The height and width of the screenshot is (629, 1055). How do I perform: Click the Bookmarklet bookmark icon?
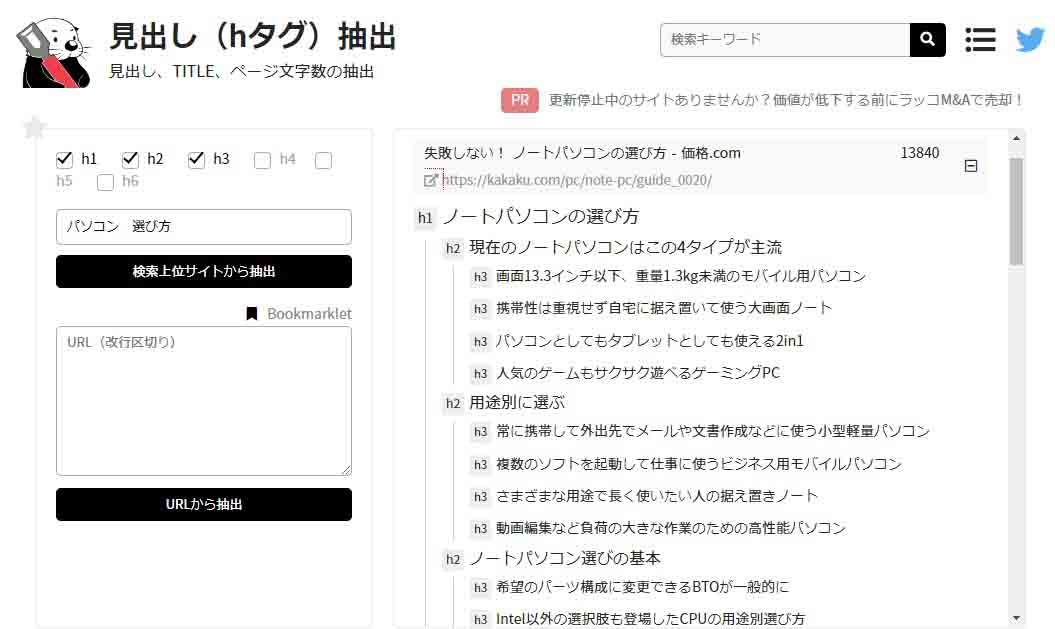click(252, 313)
